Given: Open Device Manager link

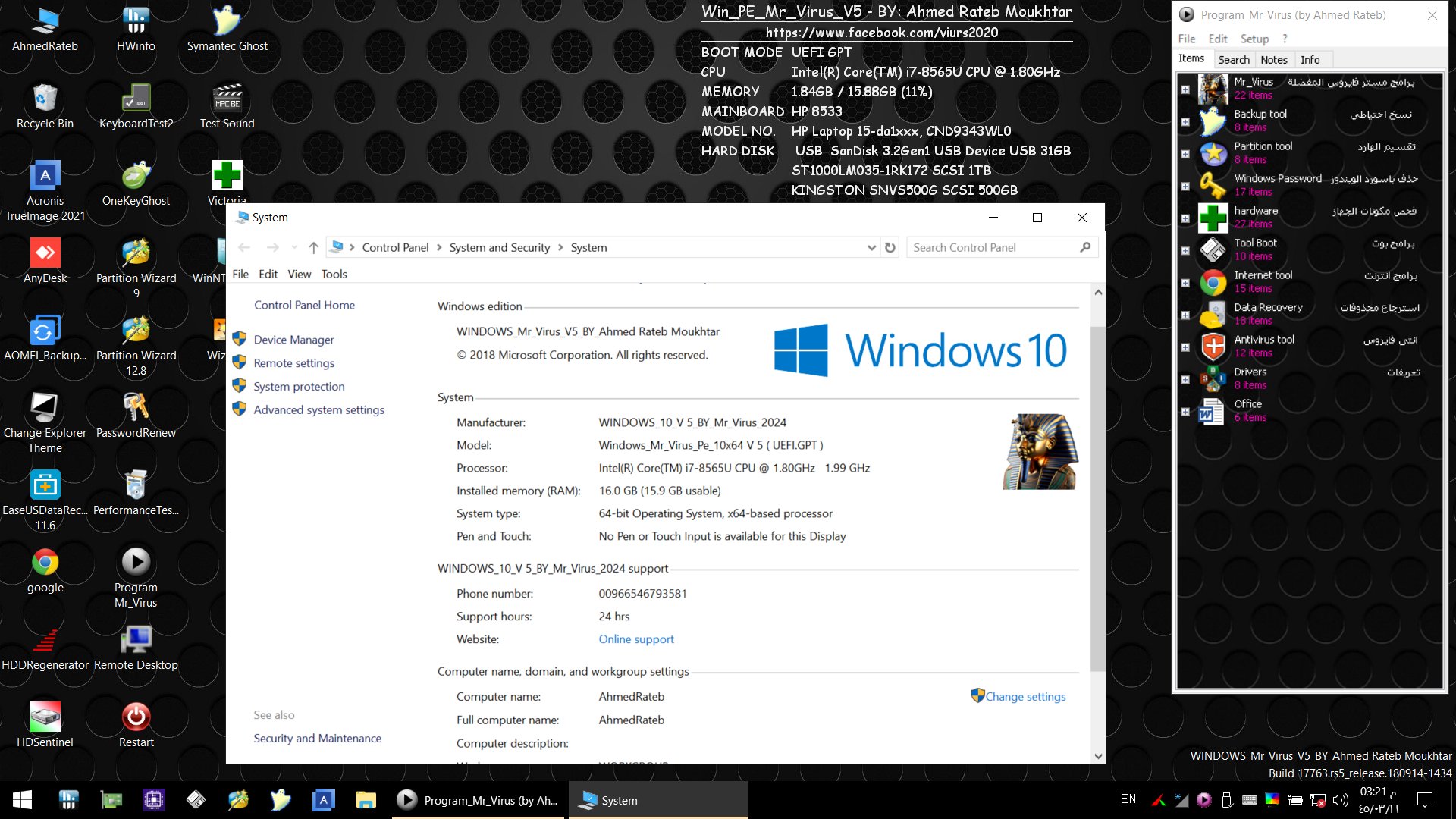Looking at the screenshot, I should pyautogui.click(x=293, y=340).
